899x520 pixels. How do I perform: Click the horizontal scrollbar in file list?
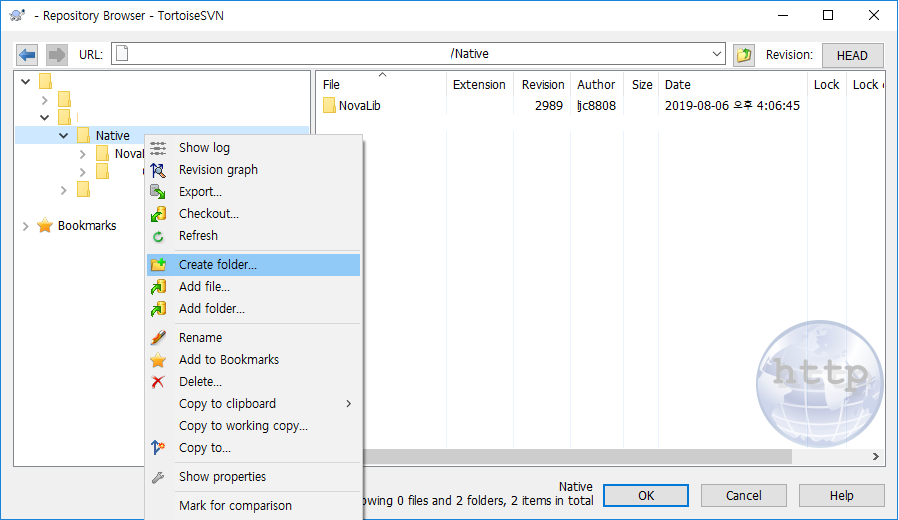[x=577, y=456]
